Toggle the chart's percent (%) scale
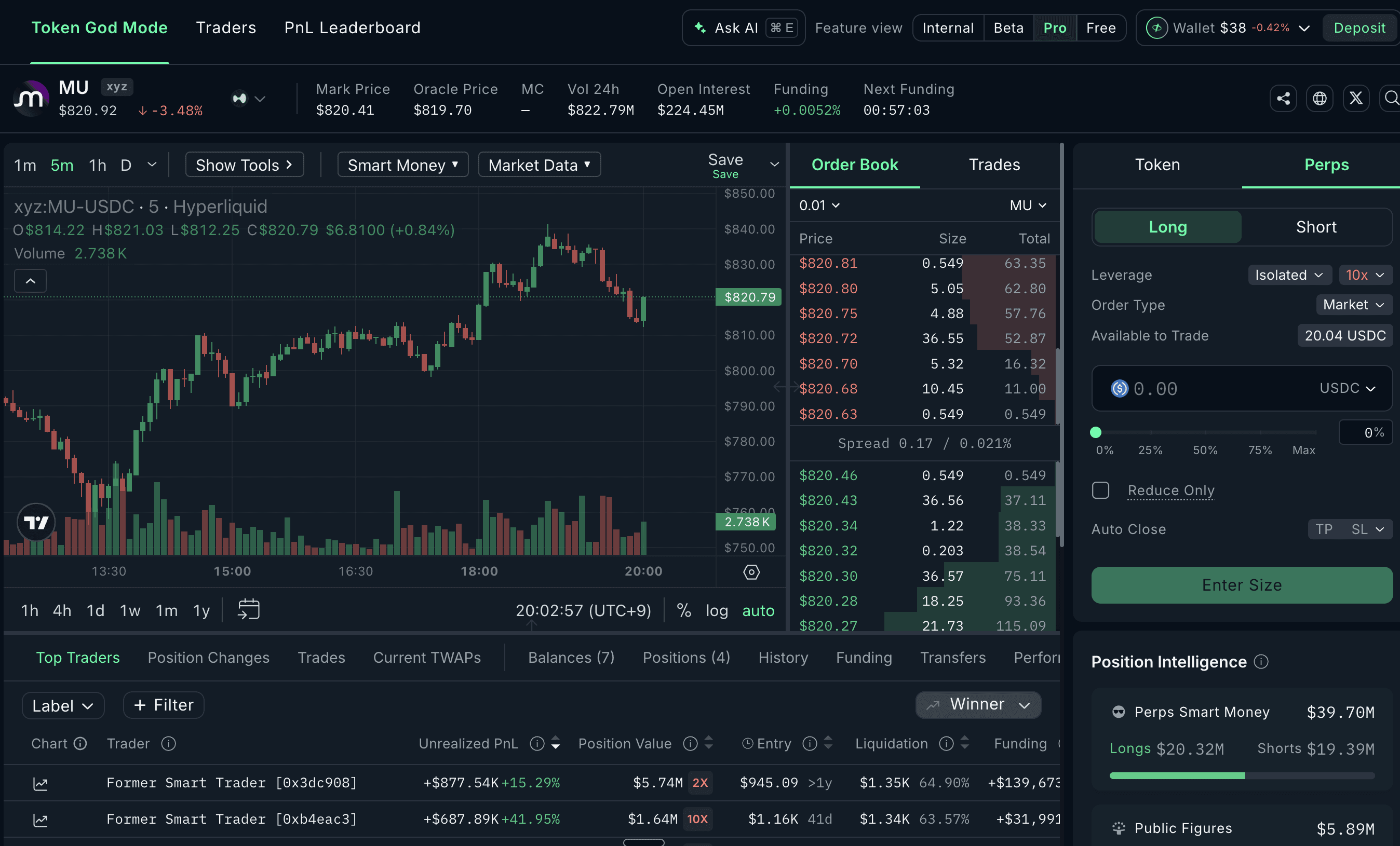This screenshot has height=846, width=1400. [683, 610]
